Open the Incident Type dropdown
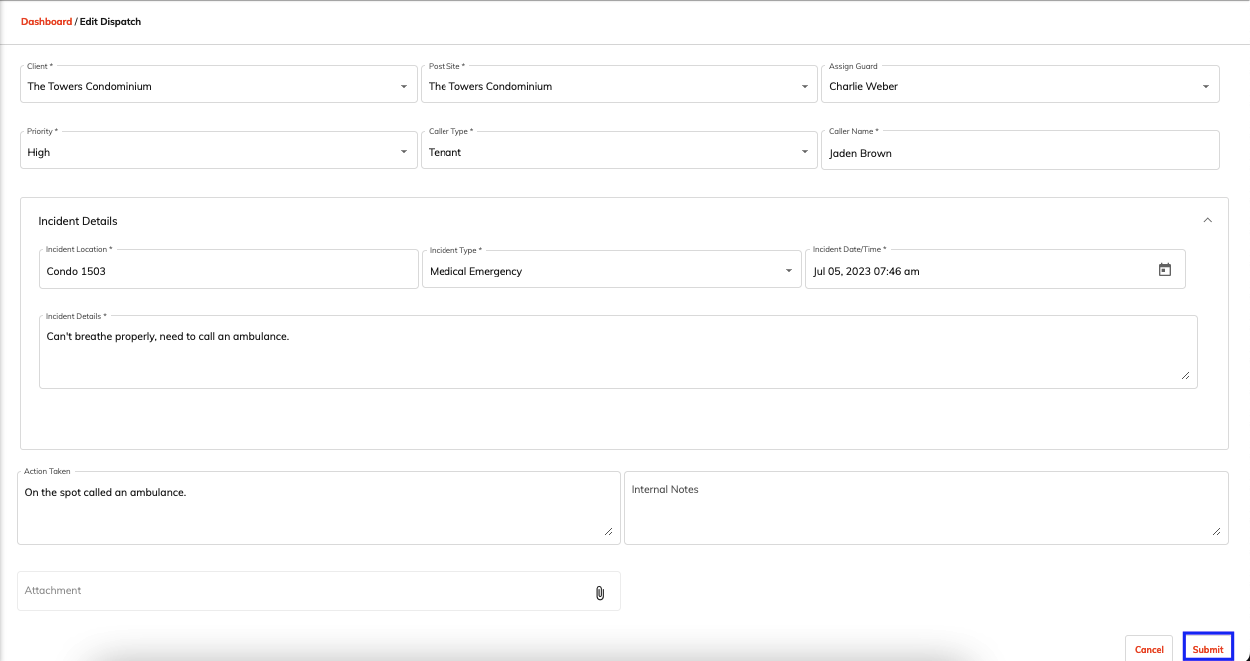 click(x=787, y=270)
